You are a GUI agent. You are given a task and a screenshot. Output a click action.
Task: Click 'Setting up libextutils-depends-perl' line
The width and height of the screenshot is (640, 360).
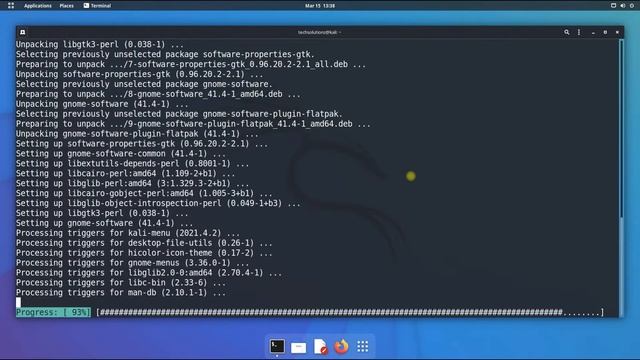133,163
